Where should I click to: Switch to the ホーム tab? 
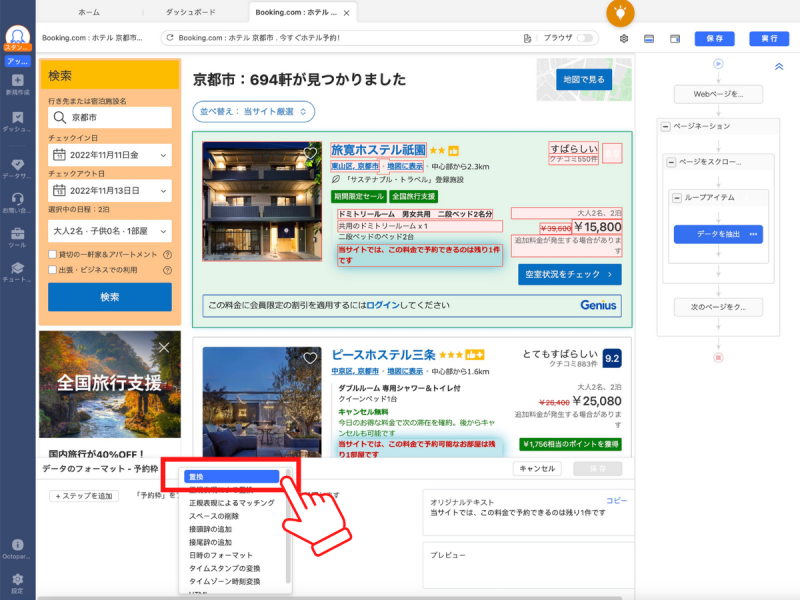[x=89, y=12]
